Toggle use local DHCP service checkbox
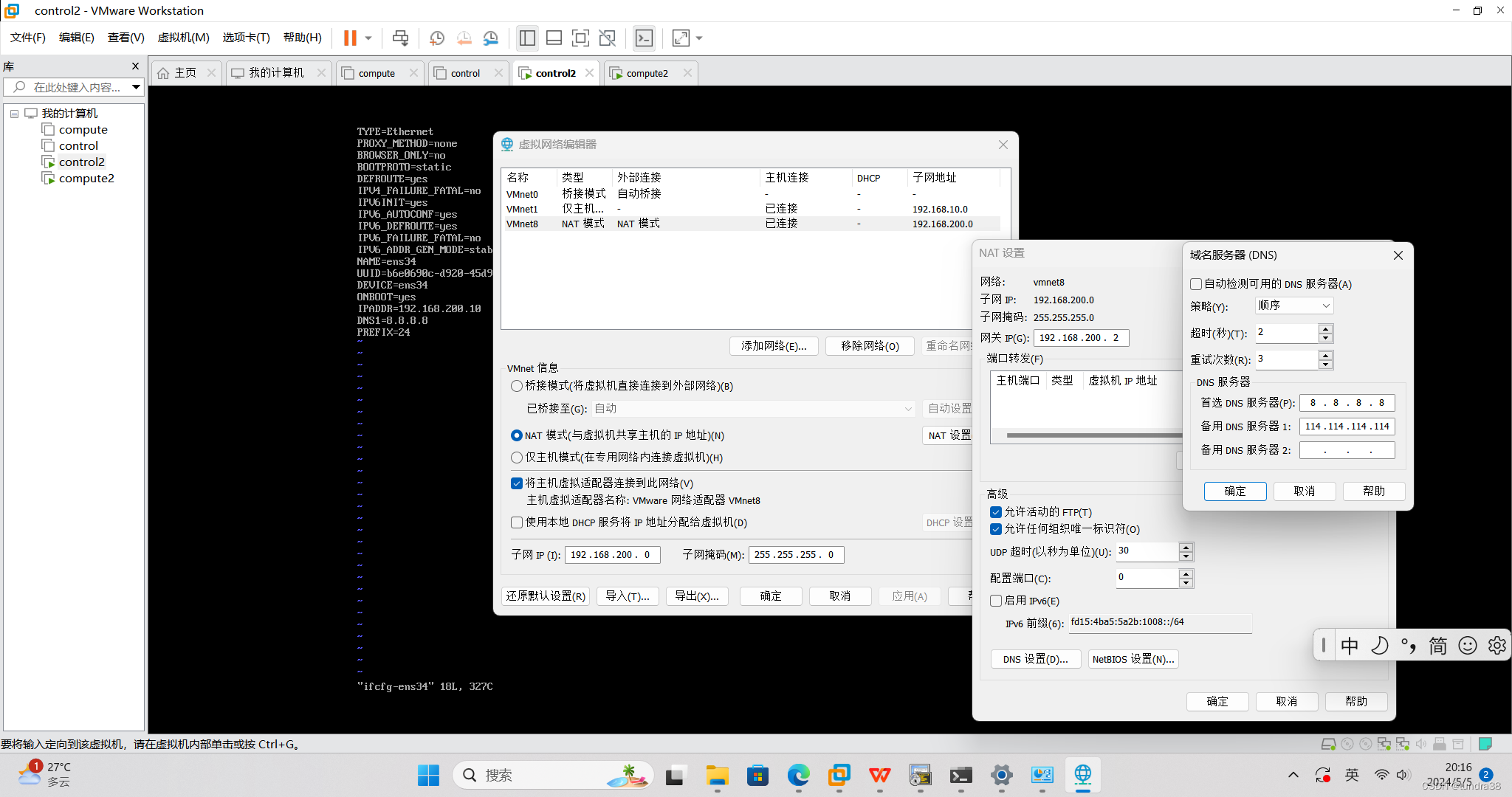This screenshot has width=1512, height=797. tap(517, 522)
